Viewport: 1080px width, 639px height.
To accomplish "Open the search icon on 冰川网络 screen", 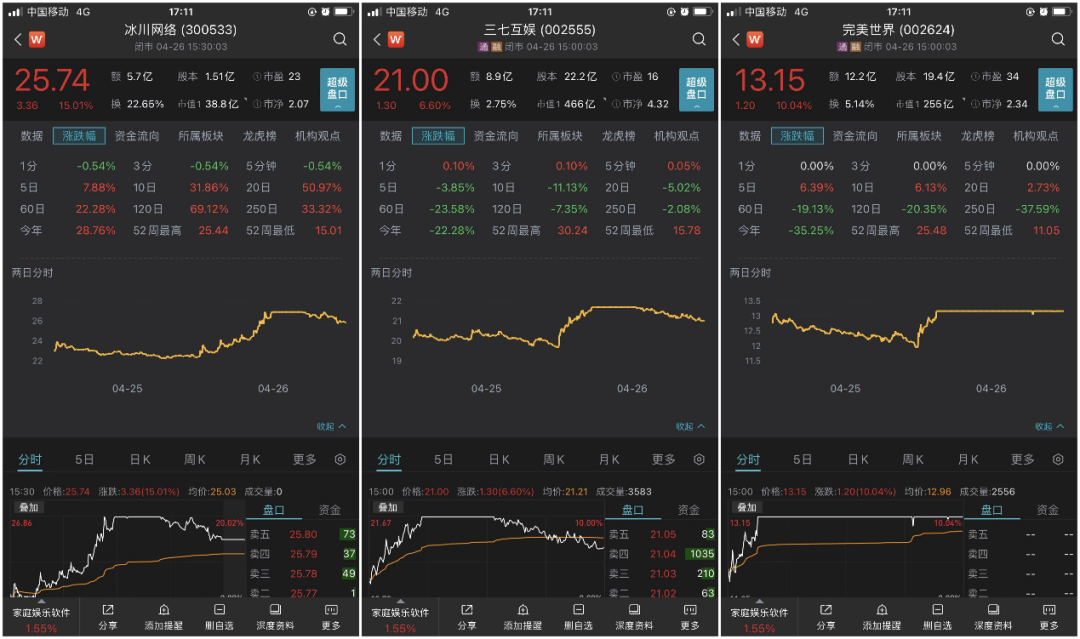I will [x=340, y=40].
